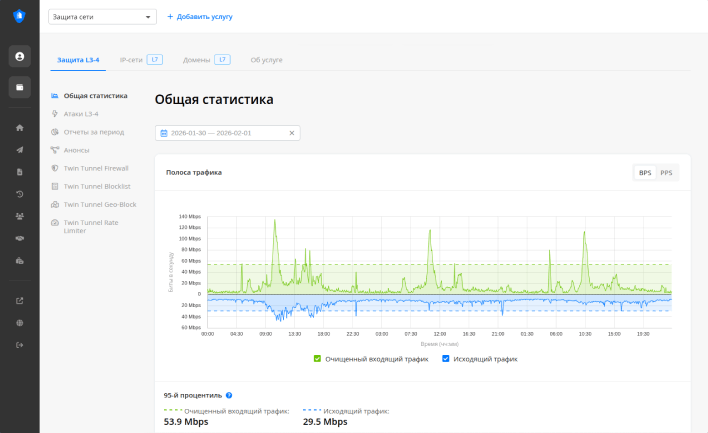
Task: Open the Защита сети service dropdown
Action: click(102, 17)
